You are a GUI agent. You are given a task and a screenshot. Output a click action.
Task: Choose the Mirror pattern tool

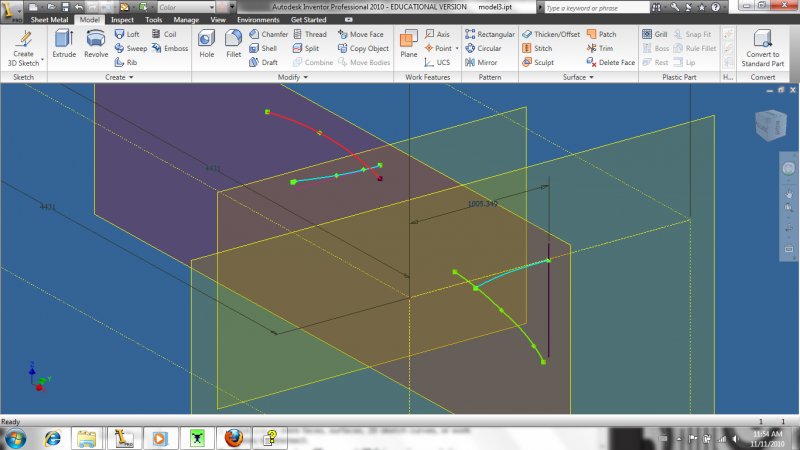[x=481, y=62]
